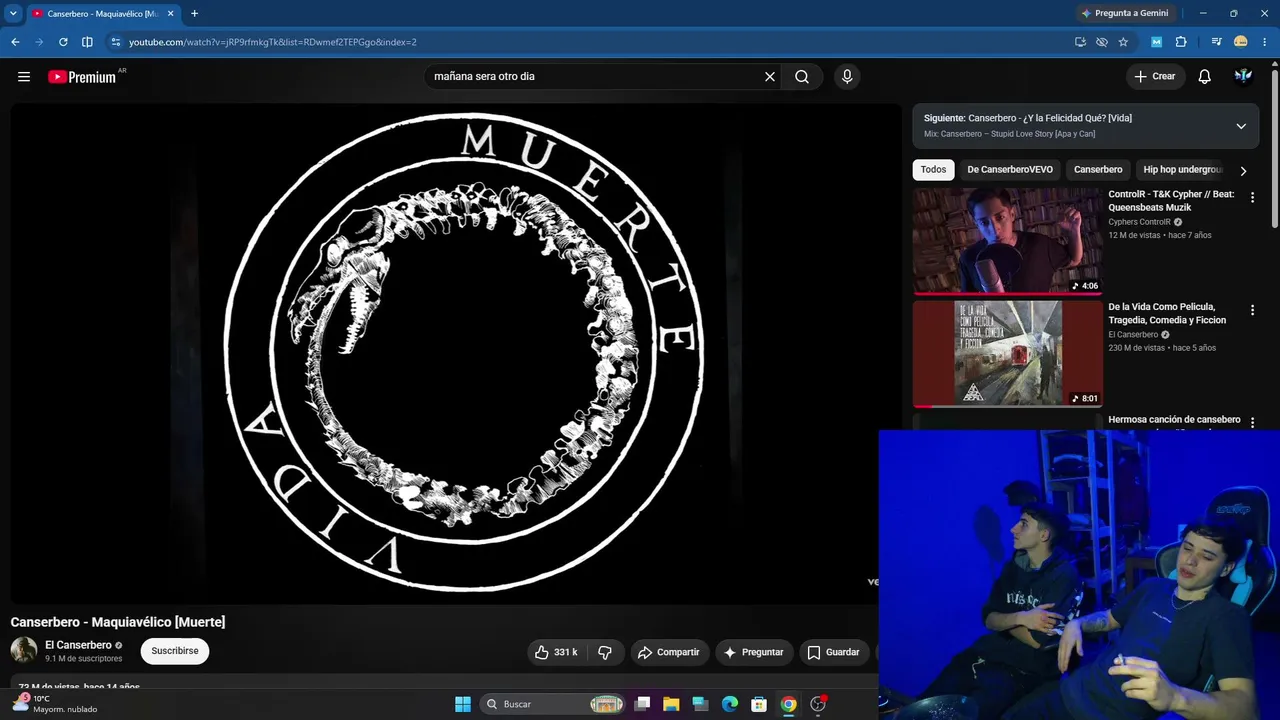
Task: Open the tab search dropdown arrow
Action: [13, 13]
